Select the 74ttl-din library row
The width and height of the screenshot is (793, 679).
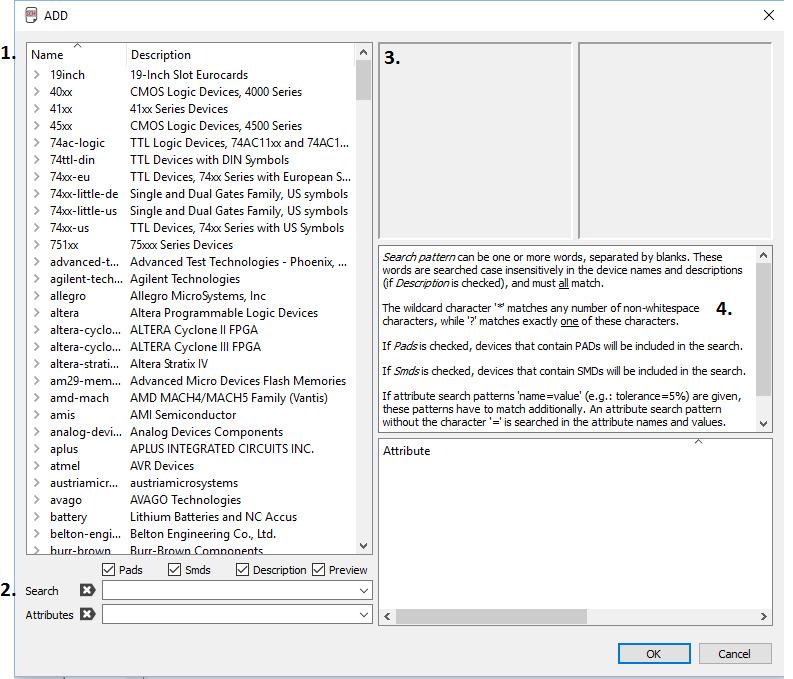(x=191, y=160)
